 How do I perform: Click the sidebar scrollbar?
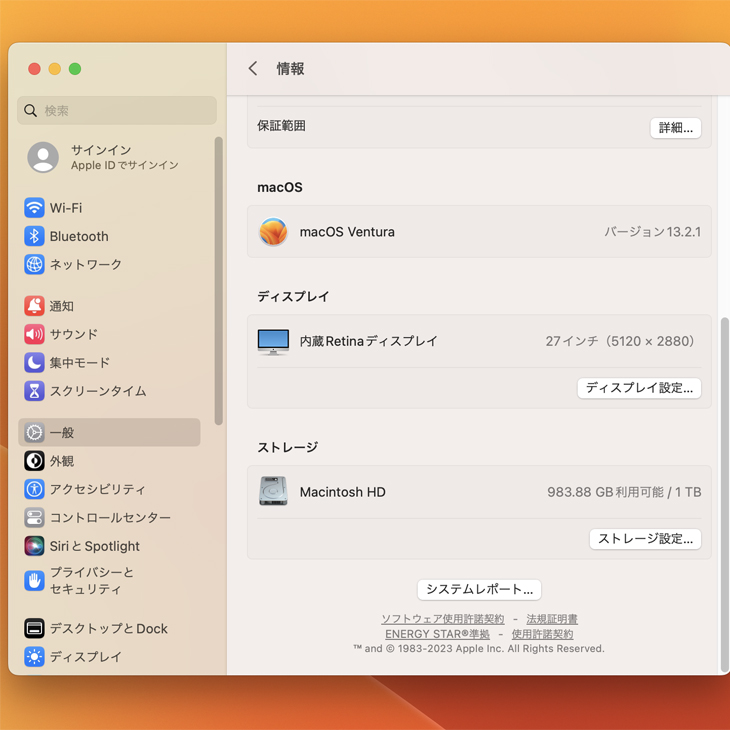(218, 281)
